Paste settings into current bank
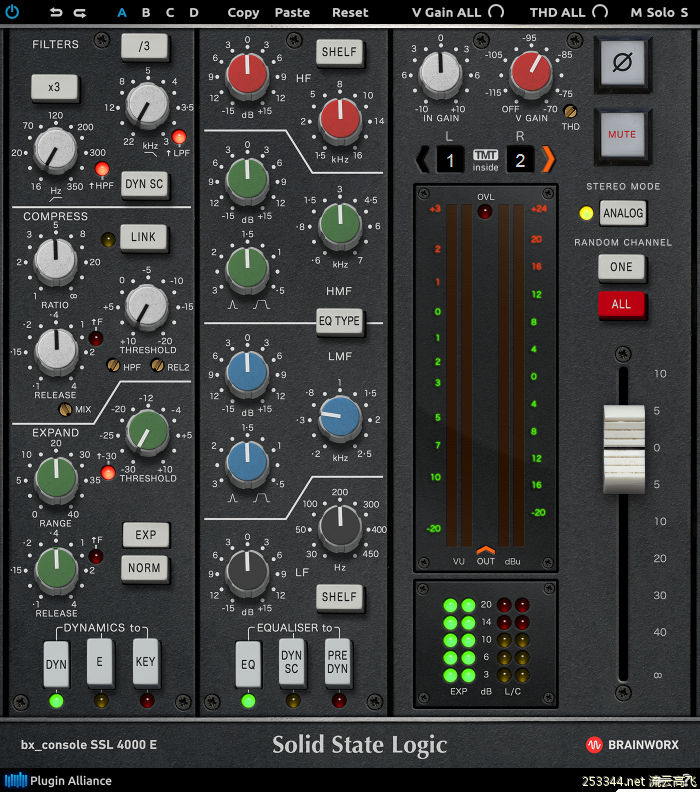The width and height of the screenshot is (700, 792). pos(292,13)
